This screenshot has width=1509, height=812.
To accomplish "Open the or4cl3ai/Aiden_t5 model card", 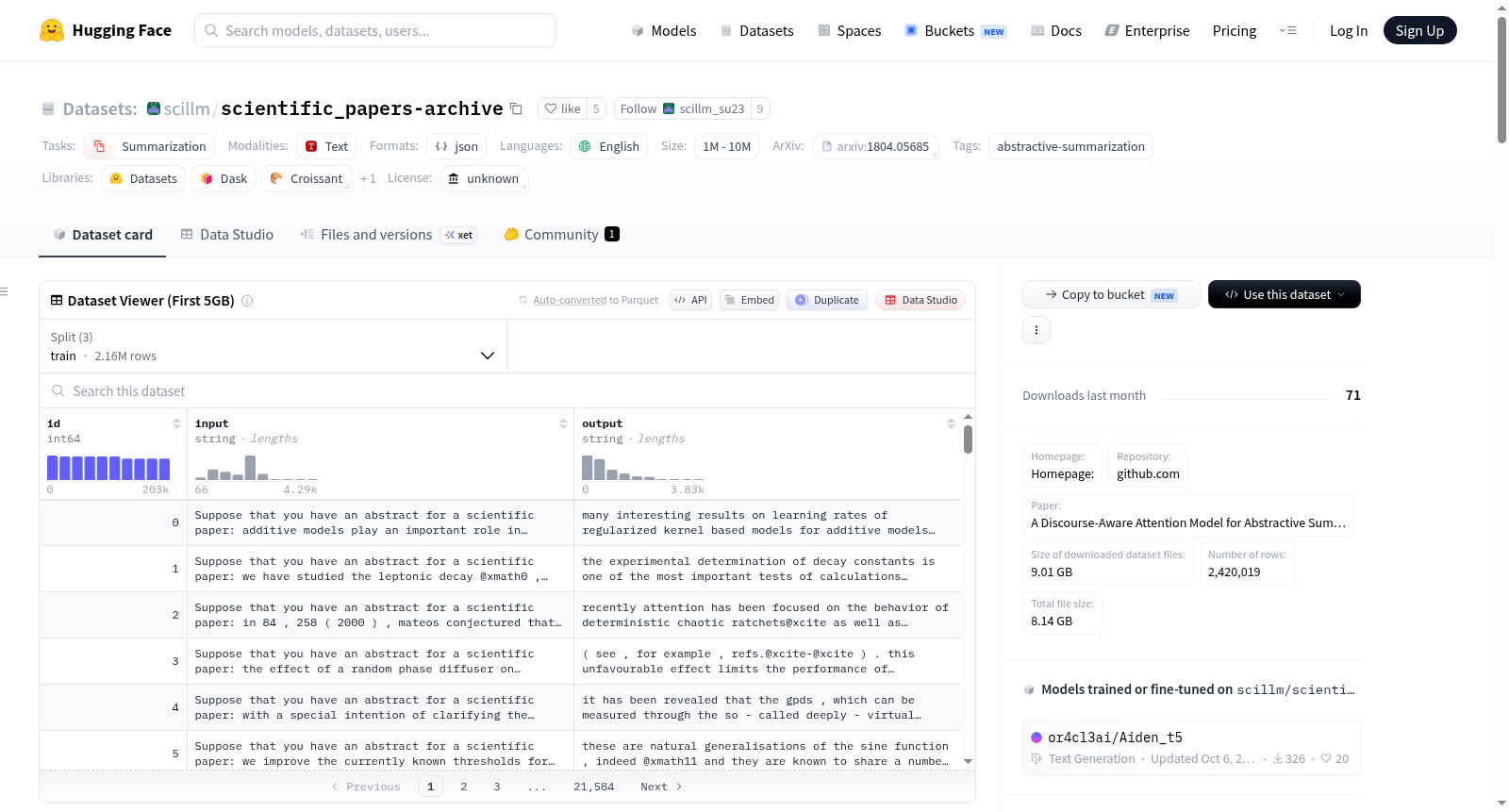I will (x=1191, y=747).
